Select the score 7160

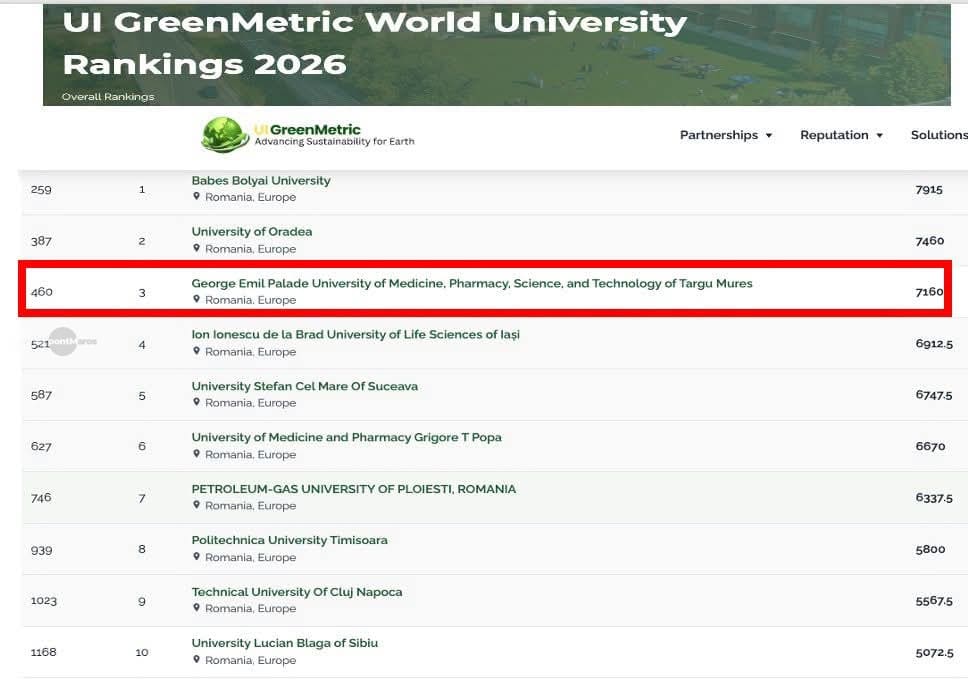[930, 291]
